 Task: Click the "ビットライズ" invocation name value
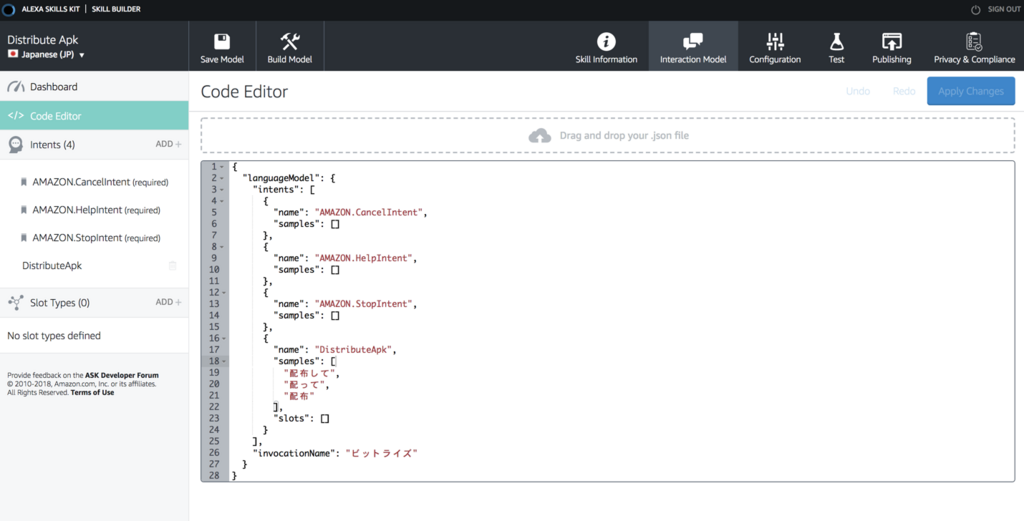pyautogui.click(x=381, y=453)
